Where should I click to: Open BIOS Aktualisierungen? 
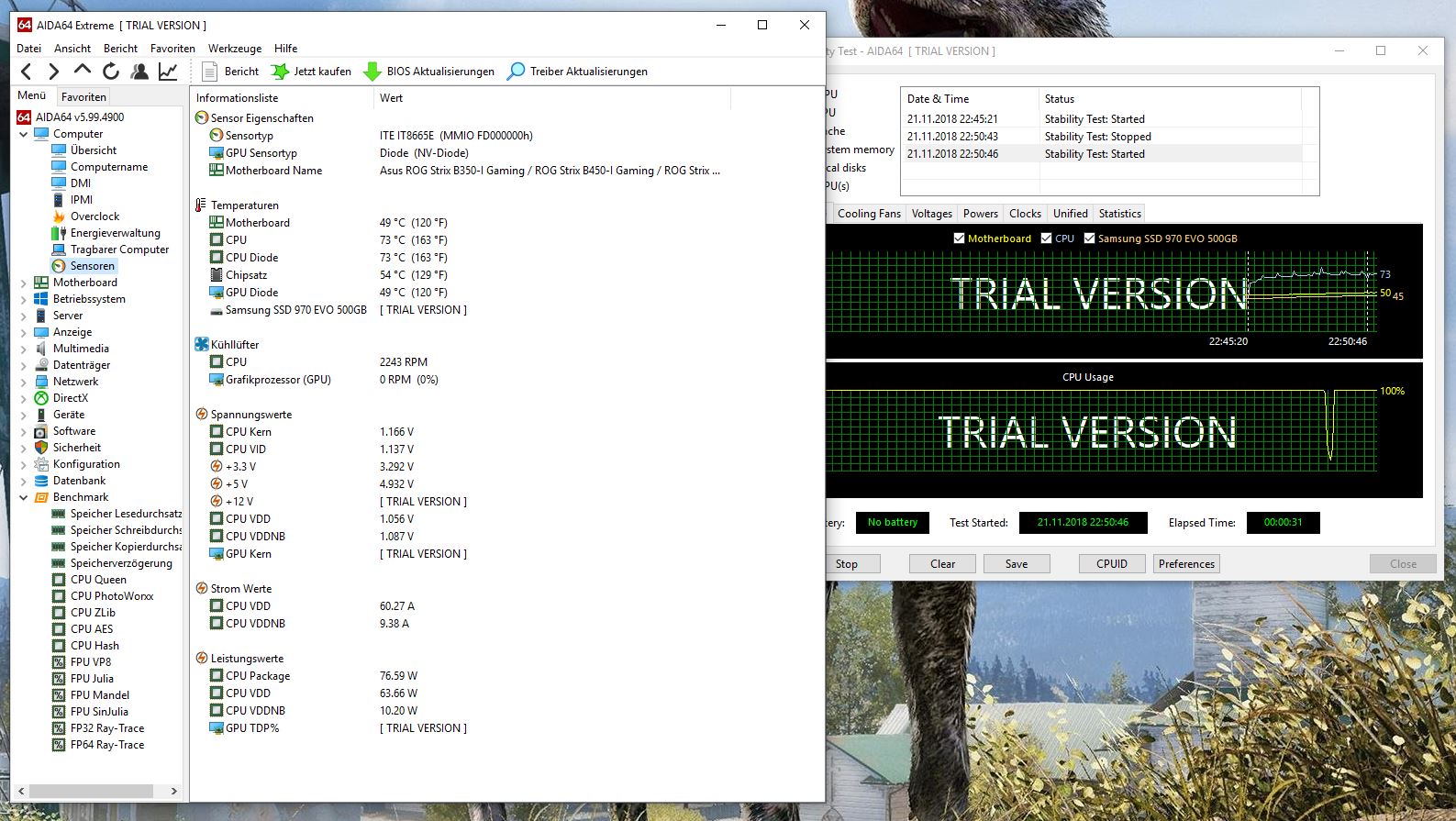coord(429,72)
